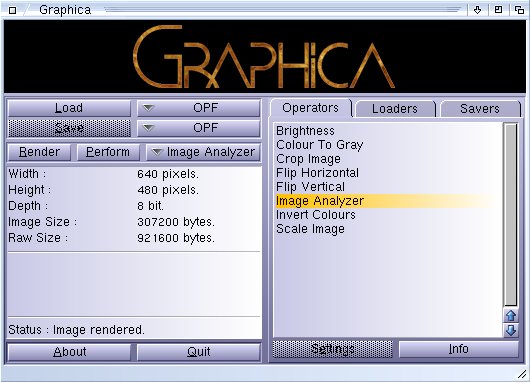This screenshot has height=382, width=530.
Task: Click the window resize grip icon
Action: pos(522,374)
